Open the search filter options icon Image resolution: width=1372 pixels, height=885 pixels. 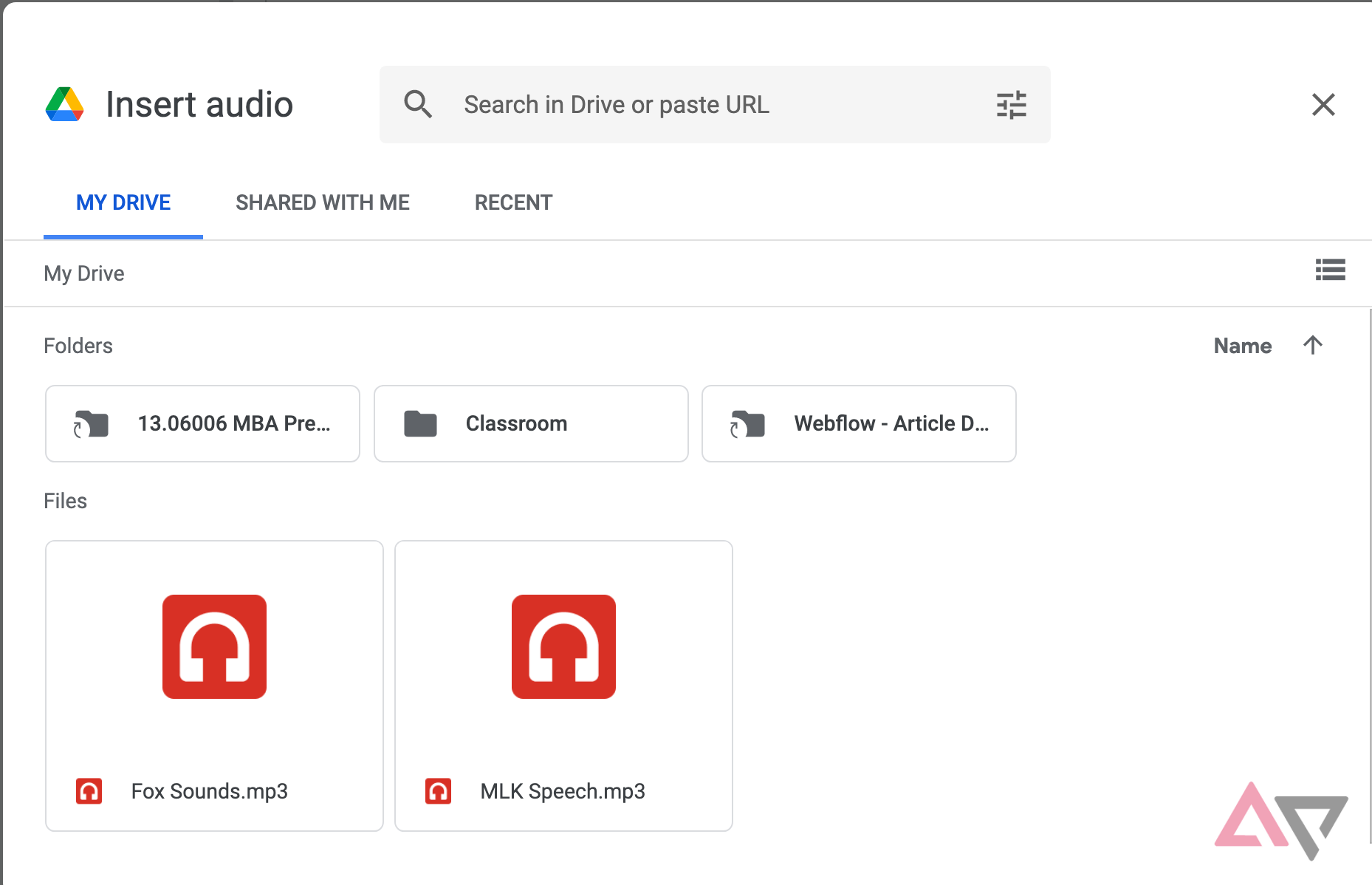[x=1011, y=105]
